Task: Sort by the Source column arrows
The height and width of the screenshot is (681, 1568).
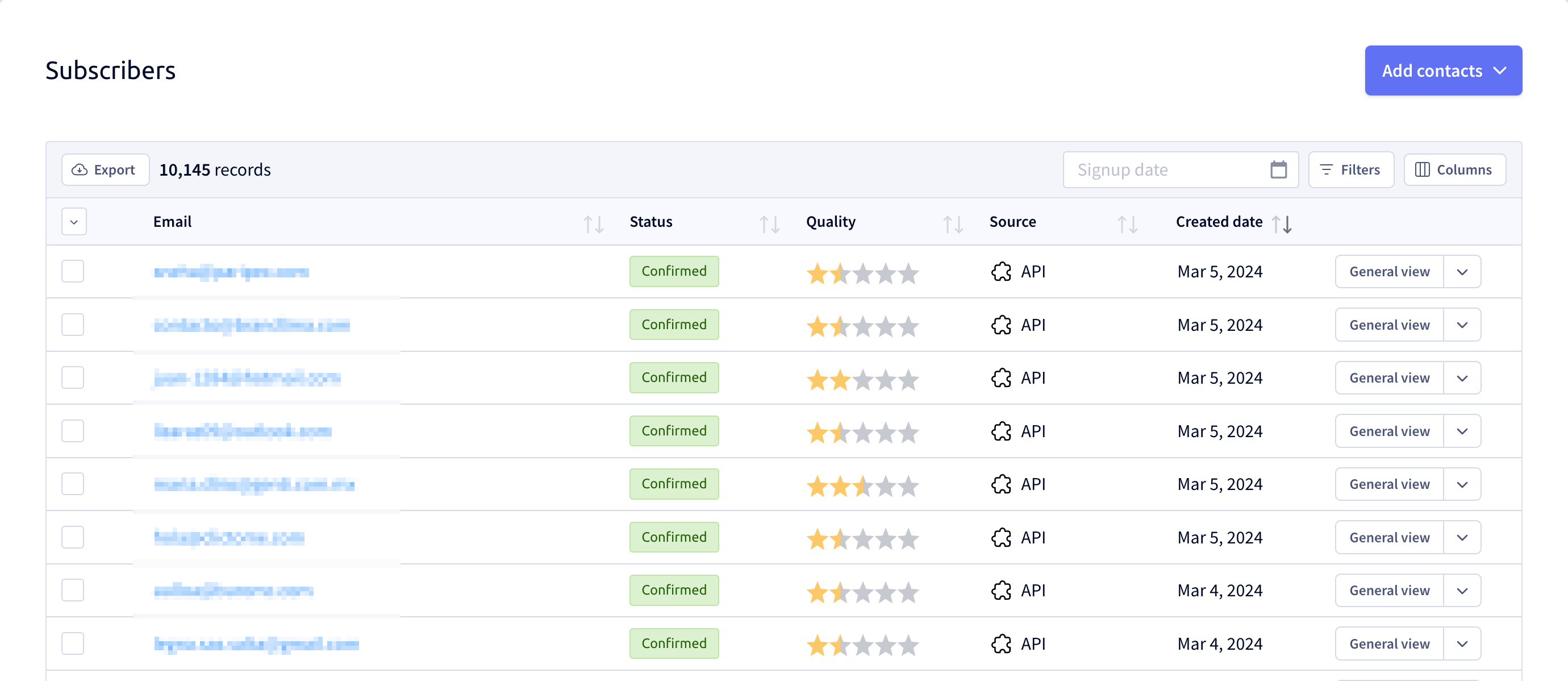Action: click(x=1127, y=223)
